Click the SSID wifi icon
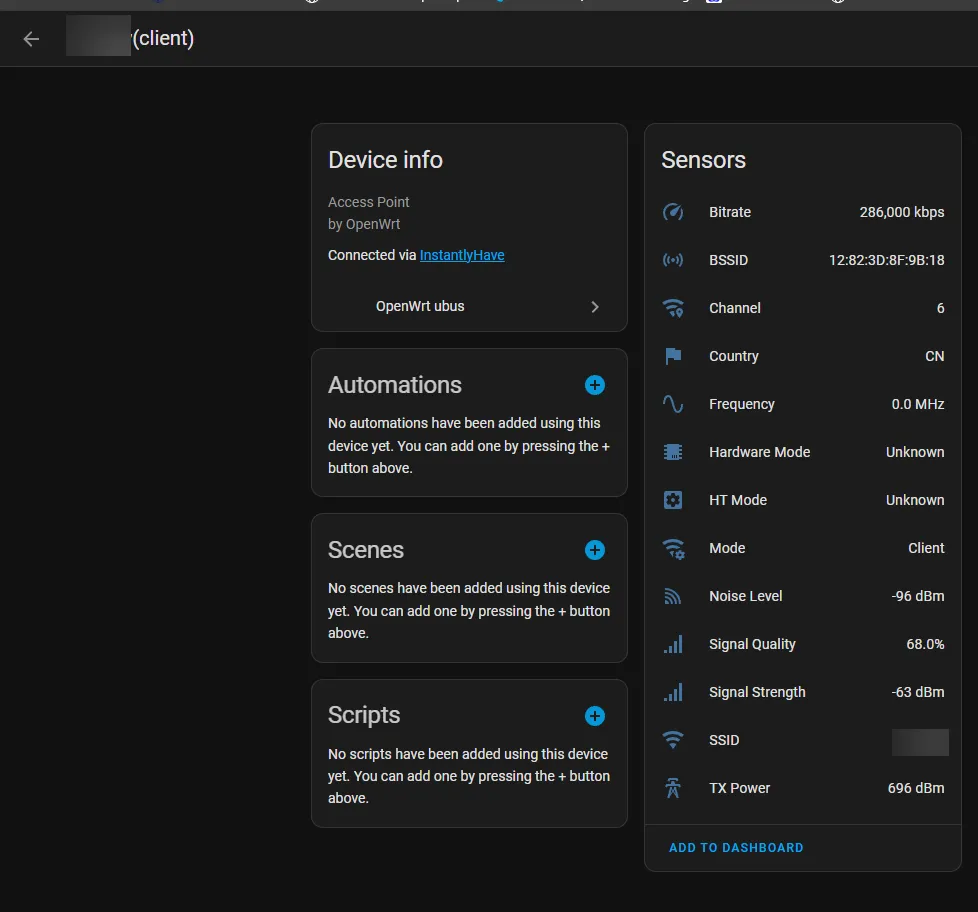 click(x=672, y=740)
